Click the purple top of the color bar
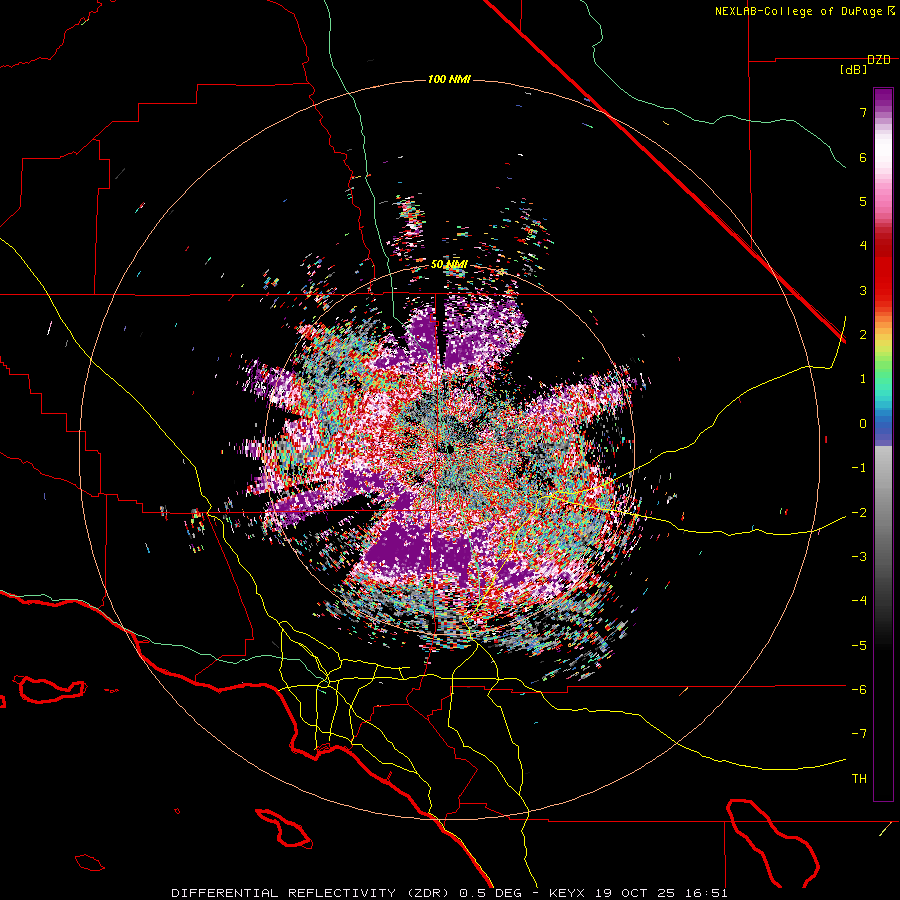Viewport: 900px width, 900px height. coord(883,99)
